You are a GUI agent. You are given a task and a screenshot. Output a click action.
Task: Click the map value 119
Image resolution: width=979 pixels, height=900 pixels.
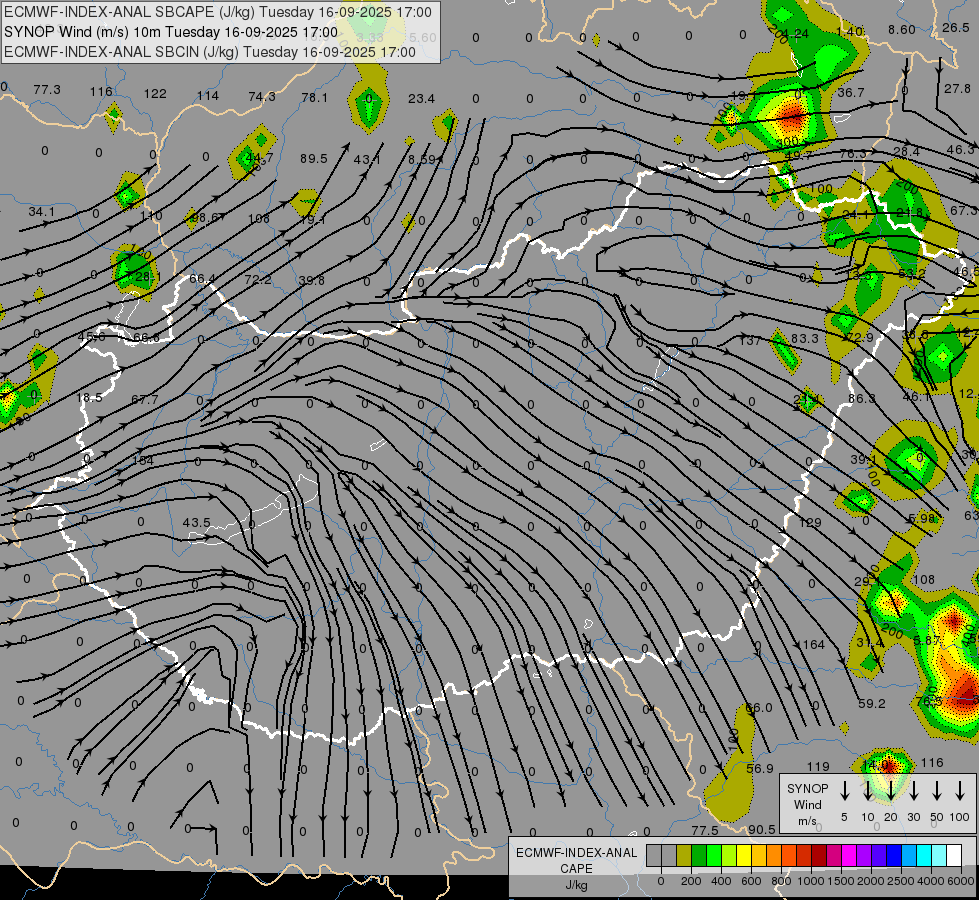(x=818, y=766)
